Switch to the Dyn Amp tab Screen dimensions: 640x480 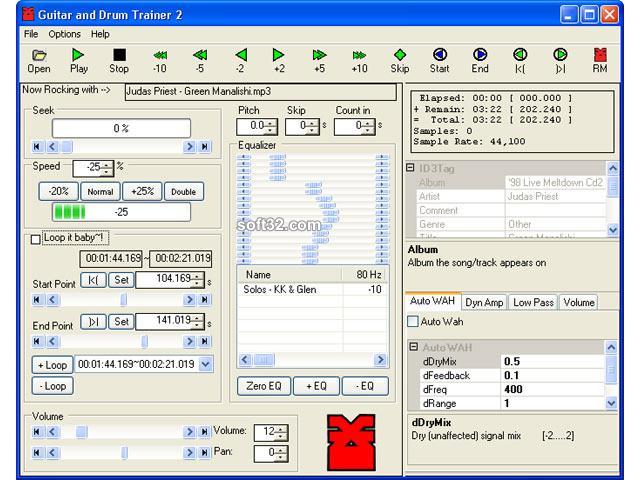pyautogui.click(x=484, y=302)
